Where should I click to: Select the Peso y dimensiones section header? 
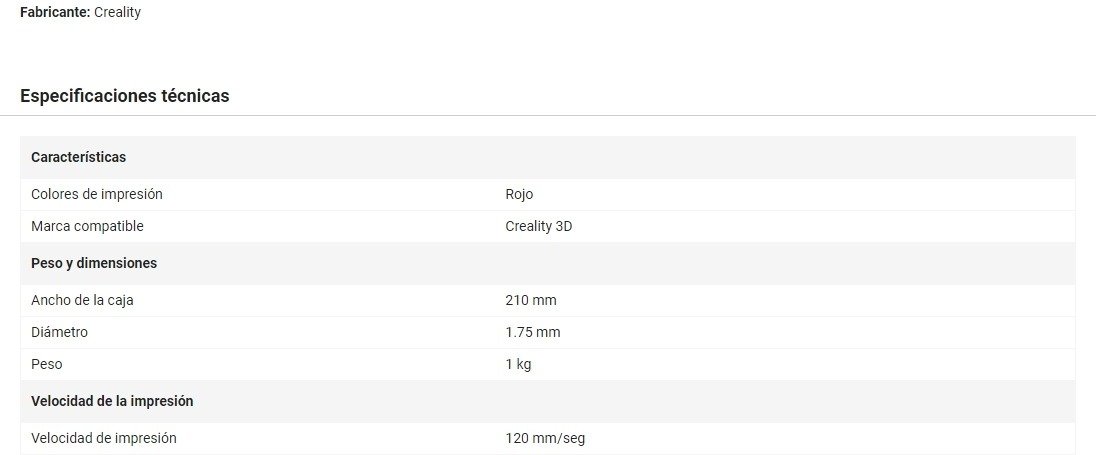point(94,263)
